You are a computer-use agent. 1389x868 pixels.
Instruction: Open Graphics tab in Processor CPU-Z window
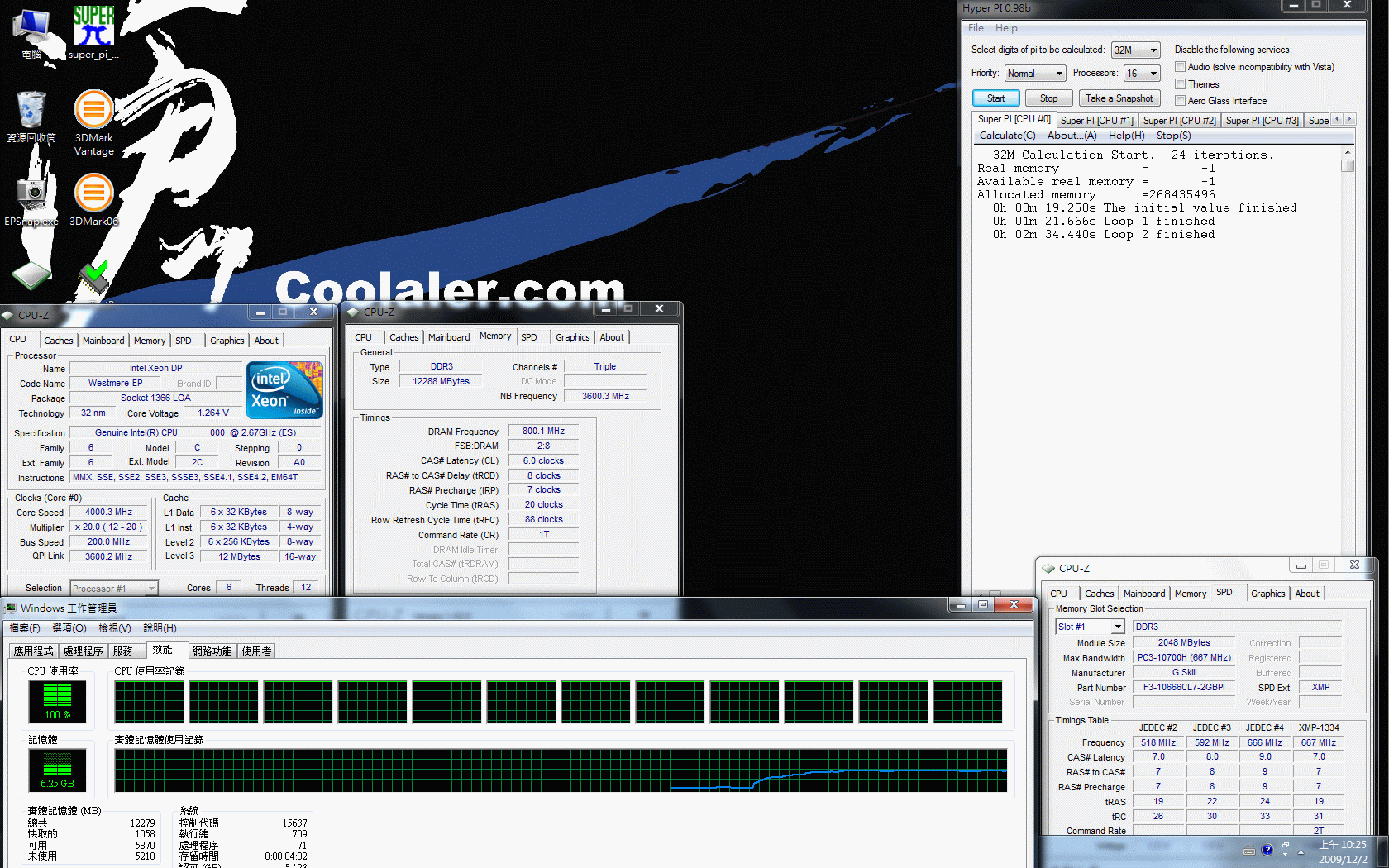(x=227, y=341)
